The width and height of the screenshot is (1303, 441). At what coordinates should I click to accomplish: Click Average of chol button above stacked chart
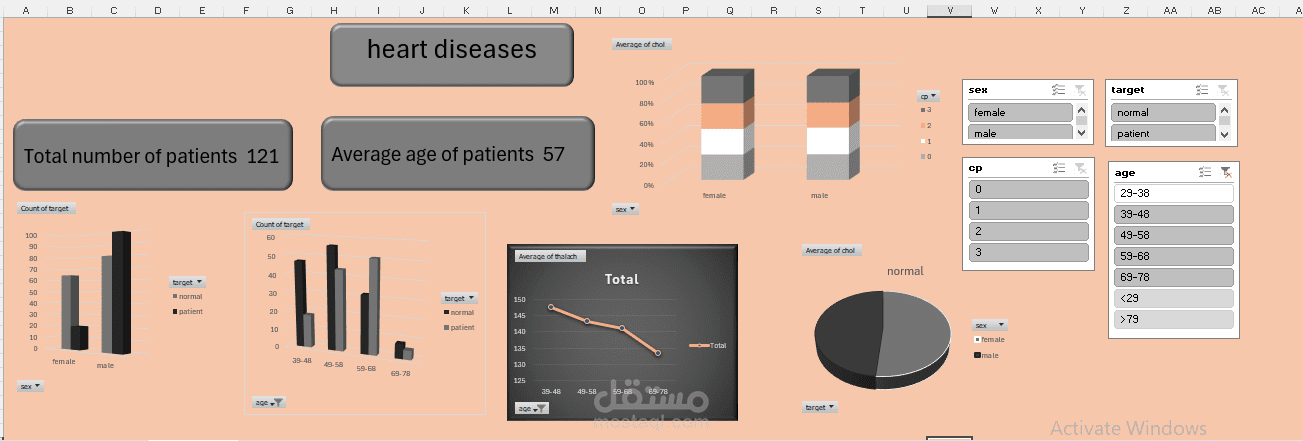click(641, 44)
